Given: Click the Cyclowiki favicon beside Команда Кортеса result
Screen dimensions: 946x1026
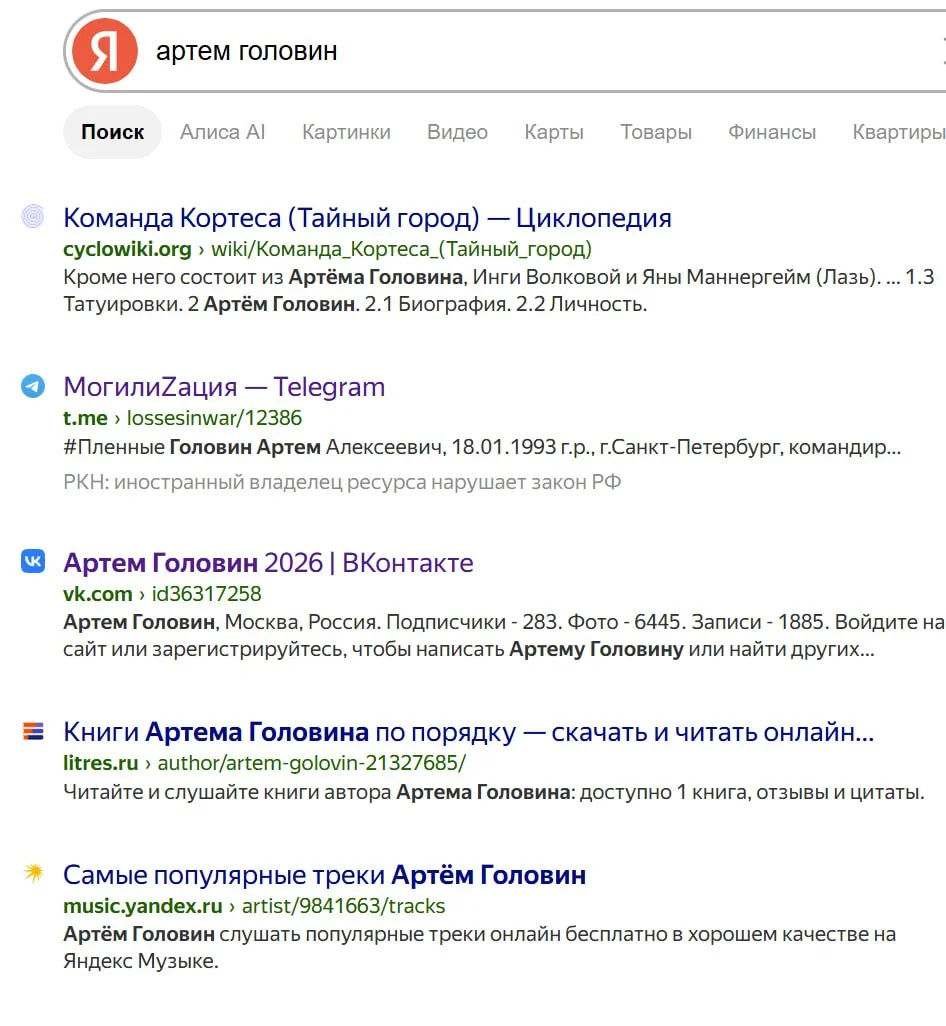Looking at the screenshot, I should pos(33,216).
